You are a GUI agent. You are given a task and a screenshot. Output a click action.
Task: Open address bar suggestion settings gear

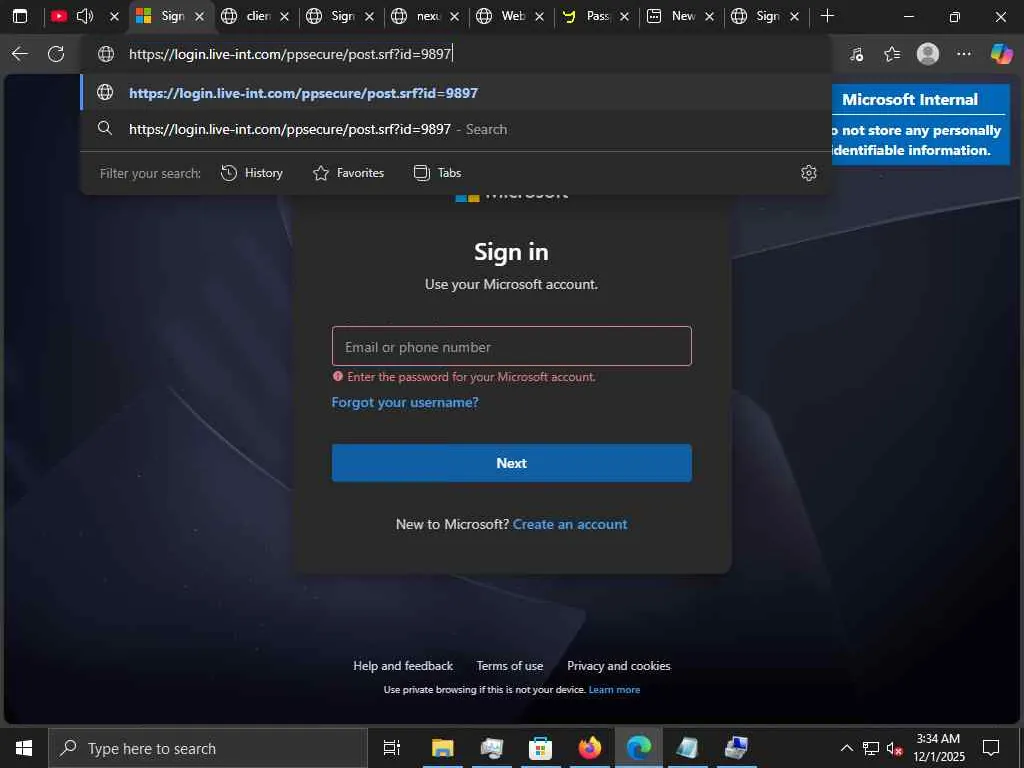tap(808, 173)
